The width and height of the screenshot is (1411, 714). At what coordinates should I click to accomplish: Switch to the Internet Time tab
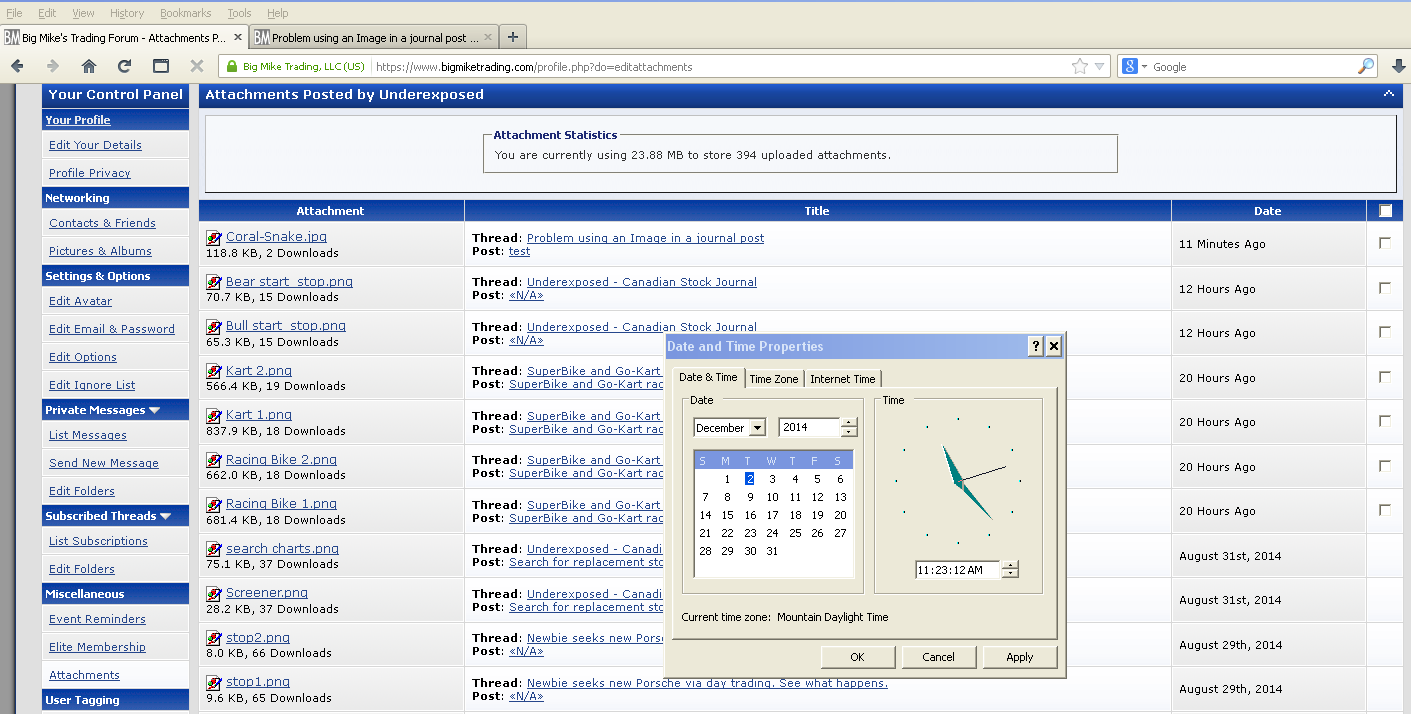[x=843, y=379]
